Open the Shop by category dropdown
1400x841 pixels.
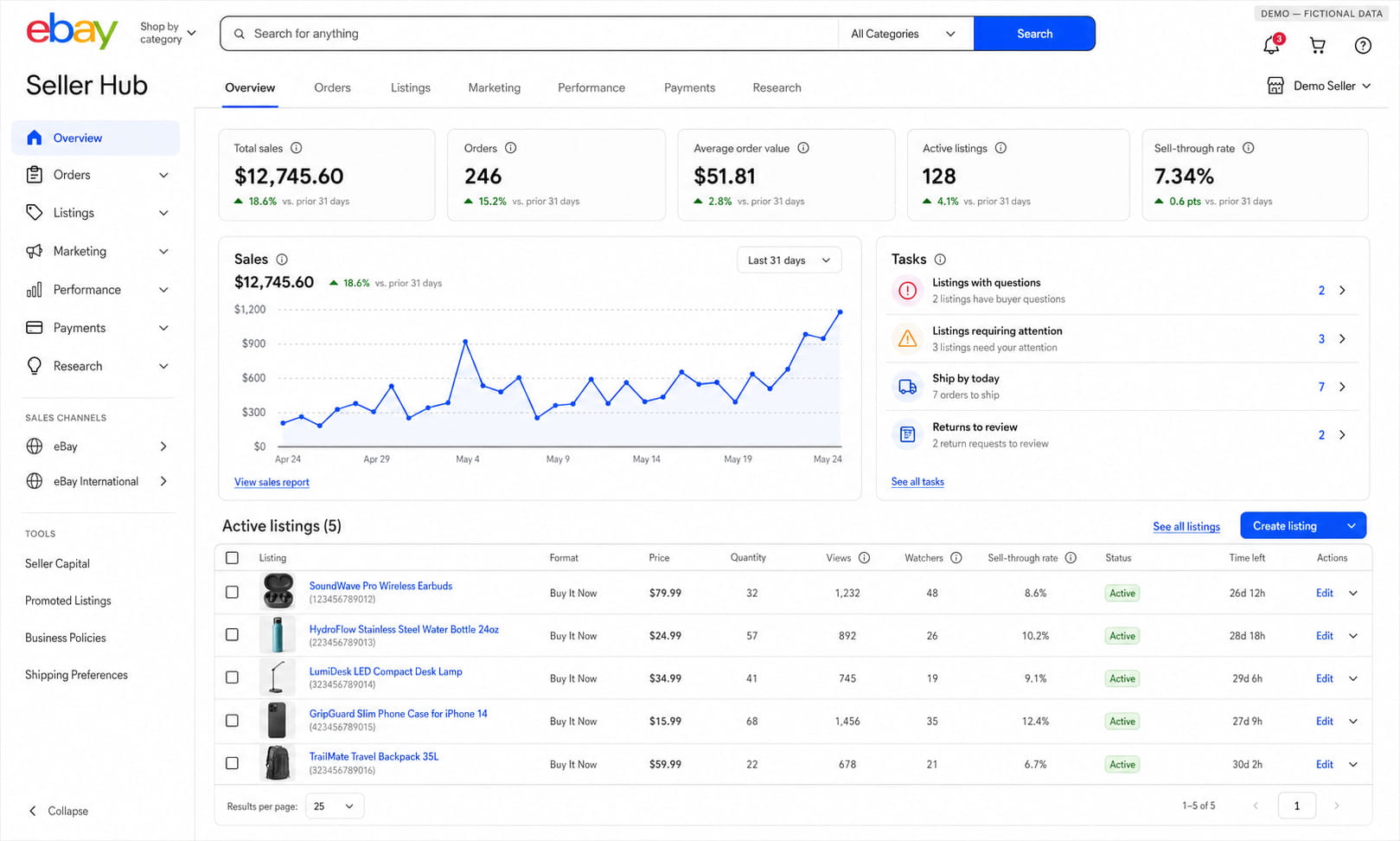pyautogui.click(x=168, y=33)
